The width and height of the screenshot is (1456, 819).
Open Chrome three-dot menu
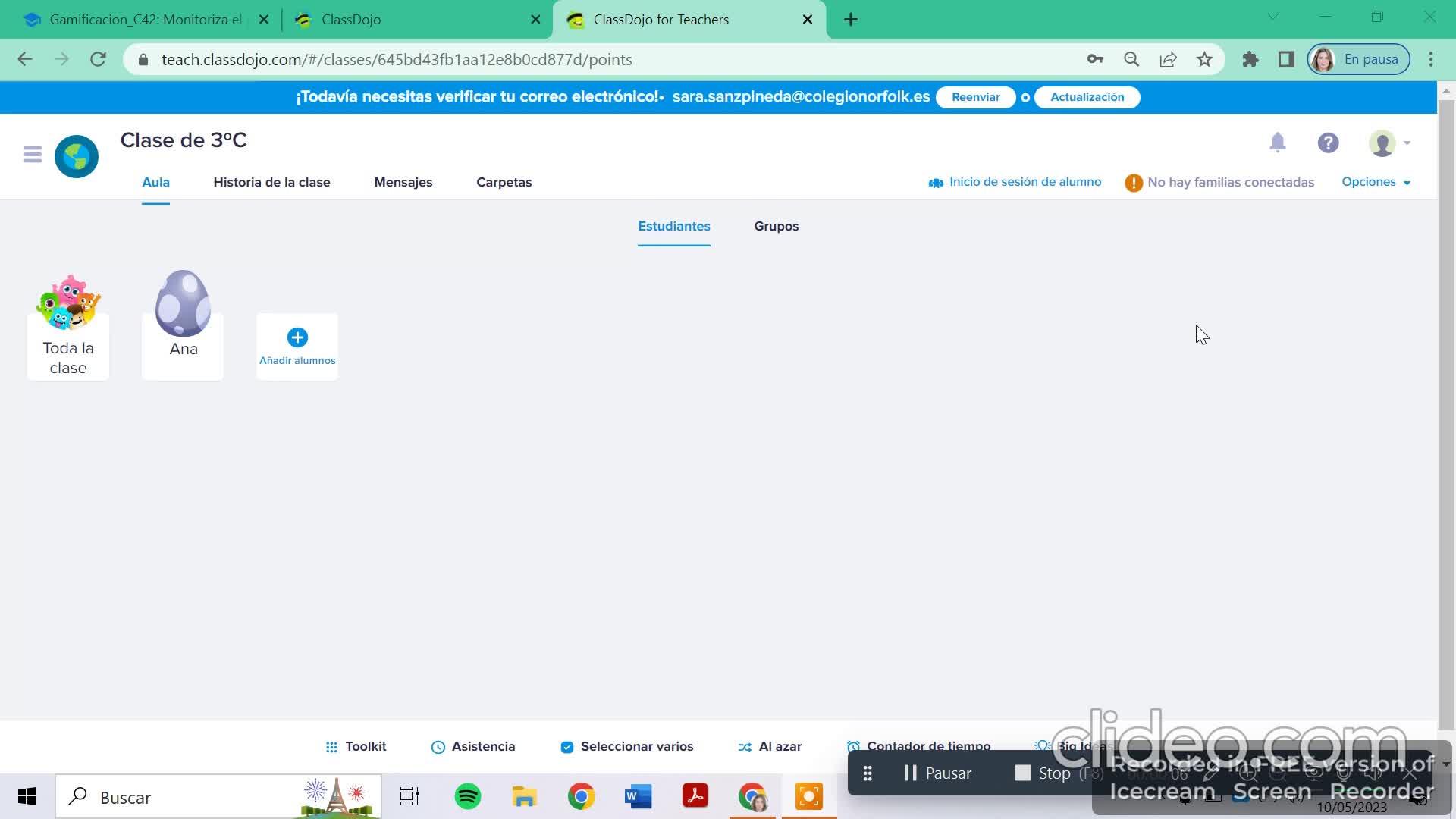point(1431,59)
